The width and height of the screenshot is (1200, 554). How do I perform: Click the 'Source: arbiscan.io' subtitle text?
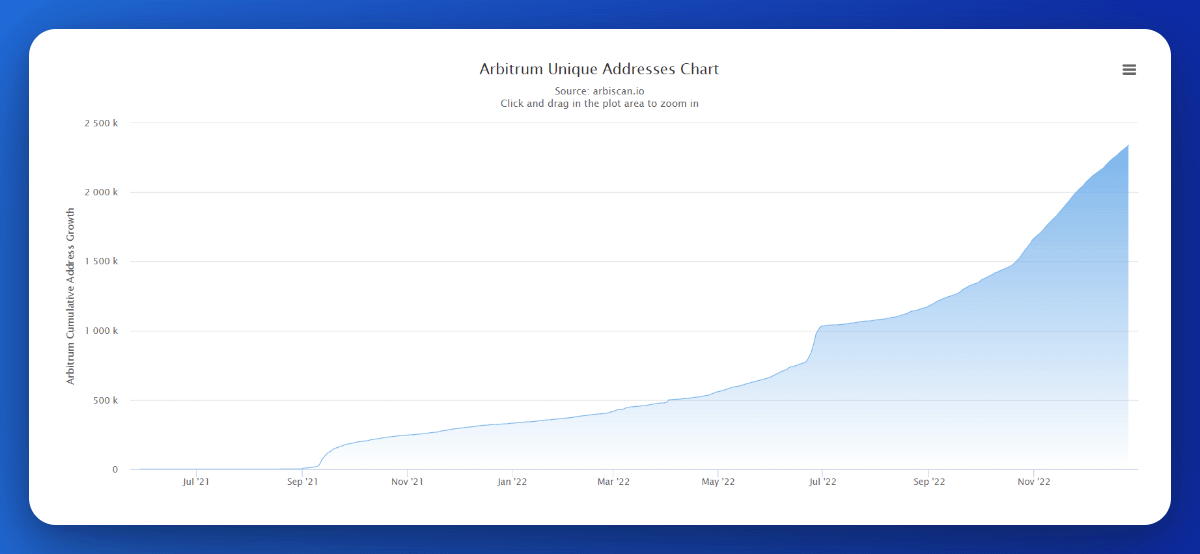tap(599, 91)
